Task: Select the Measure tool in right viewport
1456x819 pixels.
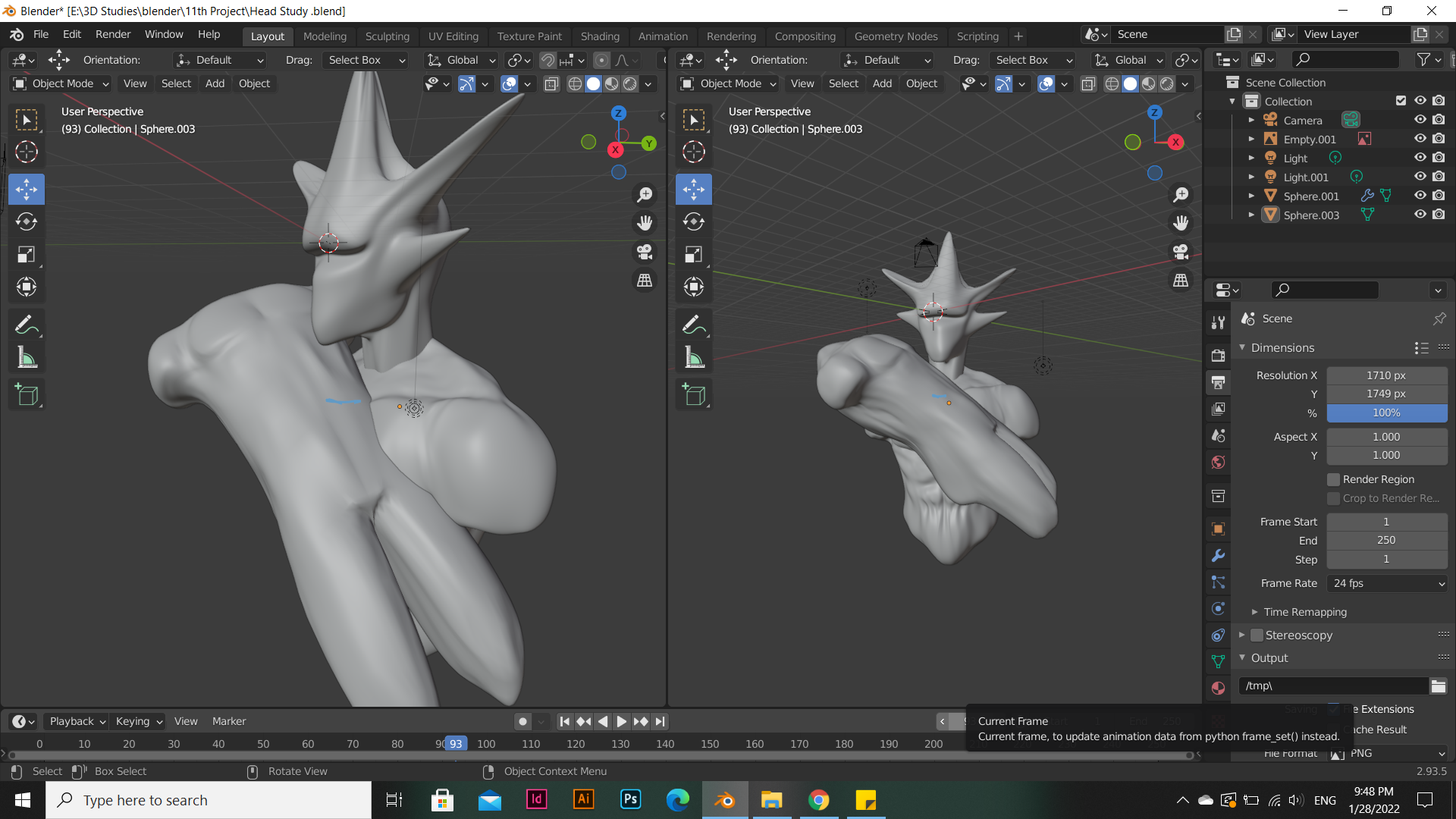Action: tap(694, 357)
